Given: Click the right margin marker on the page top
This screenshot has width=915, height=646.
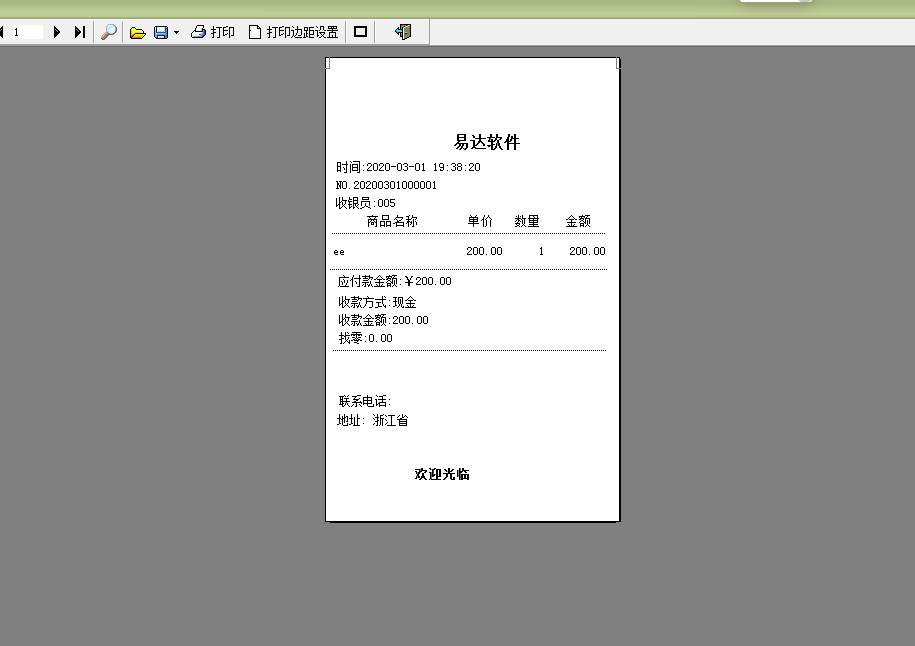Looking at the screenshot, I should pyautogui.click(x=618, y=63).
